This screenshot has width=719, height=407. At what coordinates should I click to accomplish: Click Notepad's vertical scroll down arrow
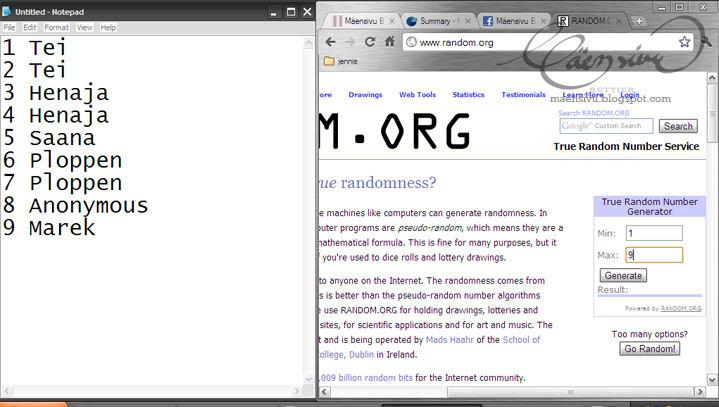[x=309, y=379]
